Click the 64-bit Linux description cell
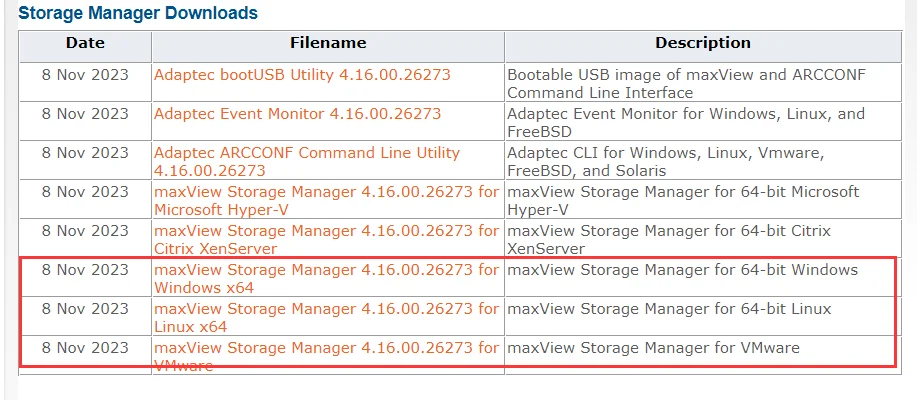The image size is (917, 400). click(x=703, y=317)
